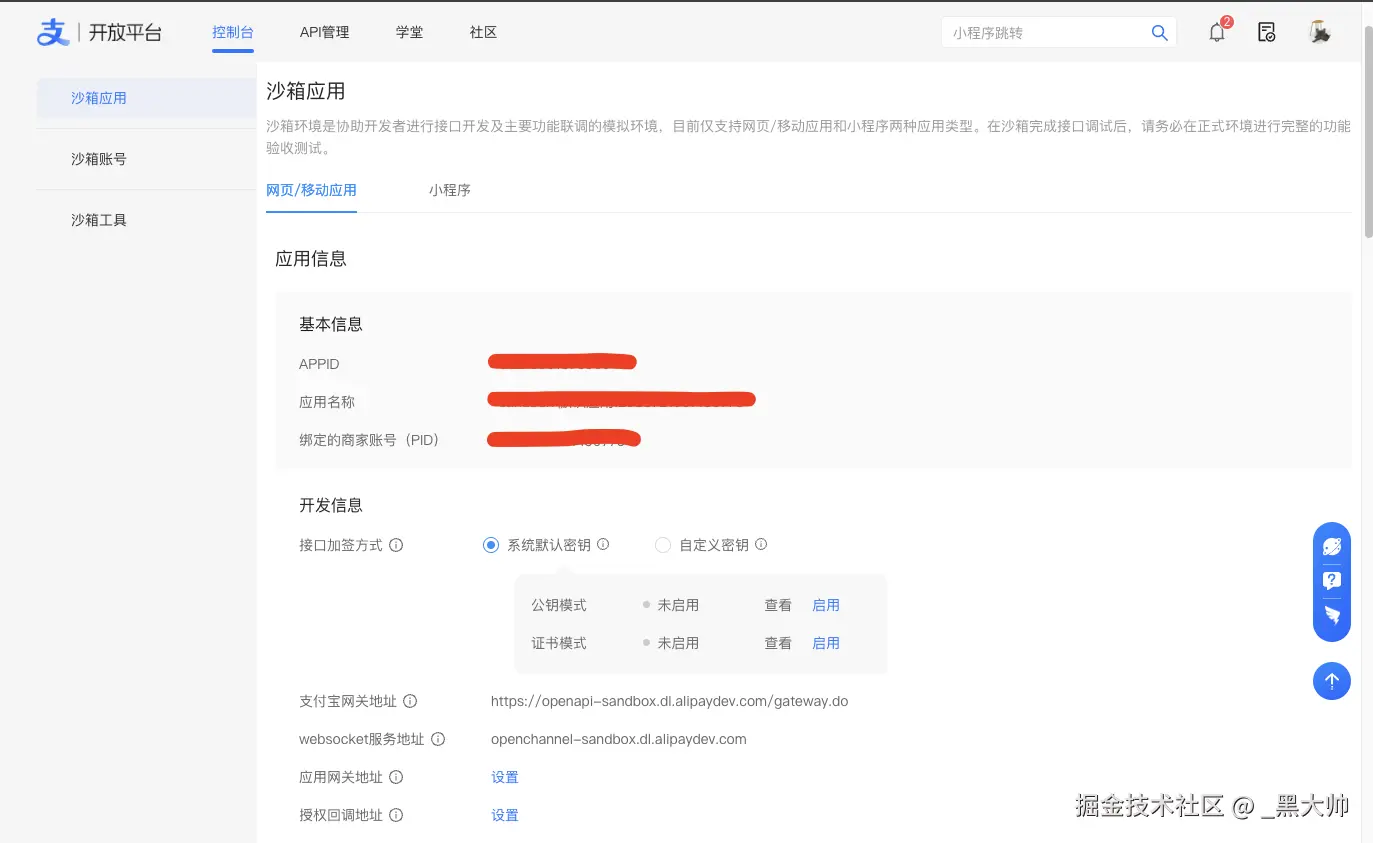This screenshot has height=843, width=1373.
Task: Select 沙箱应用 in the sidebar
Action: click(147, 98)
